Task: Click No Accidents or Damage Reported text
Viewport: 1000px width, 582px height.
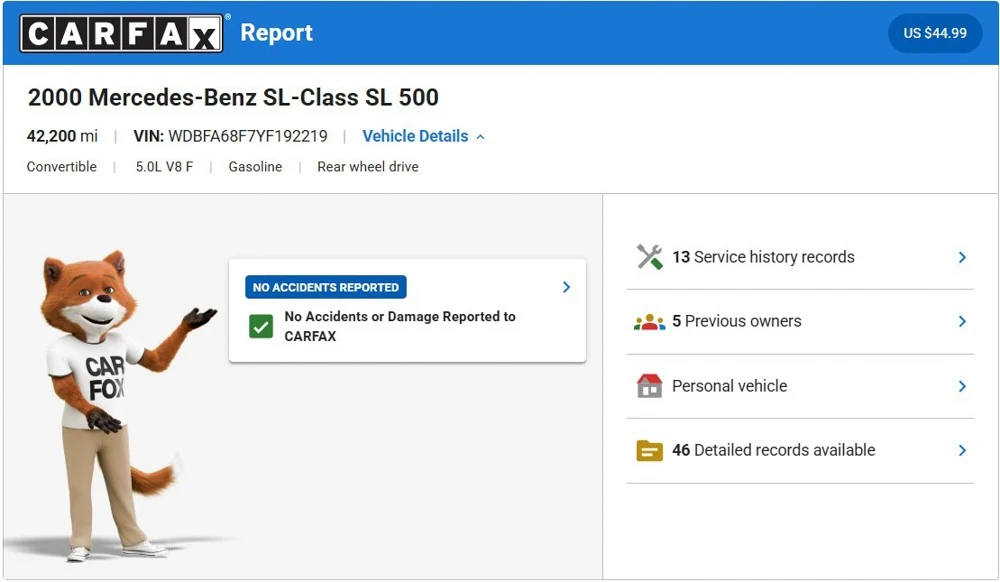Action: coord(400,326)
